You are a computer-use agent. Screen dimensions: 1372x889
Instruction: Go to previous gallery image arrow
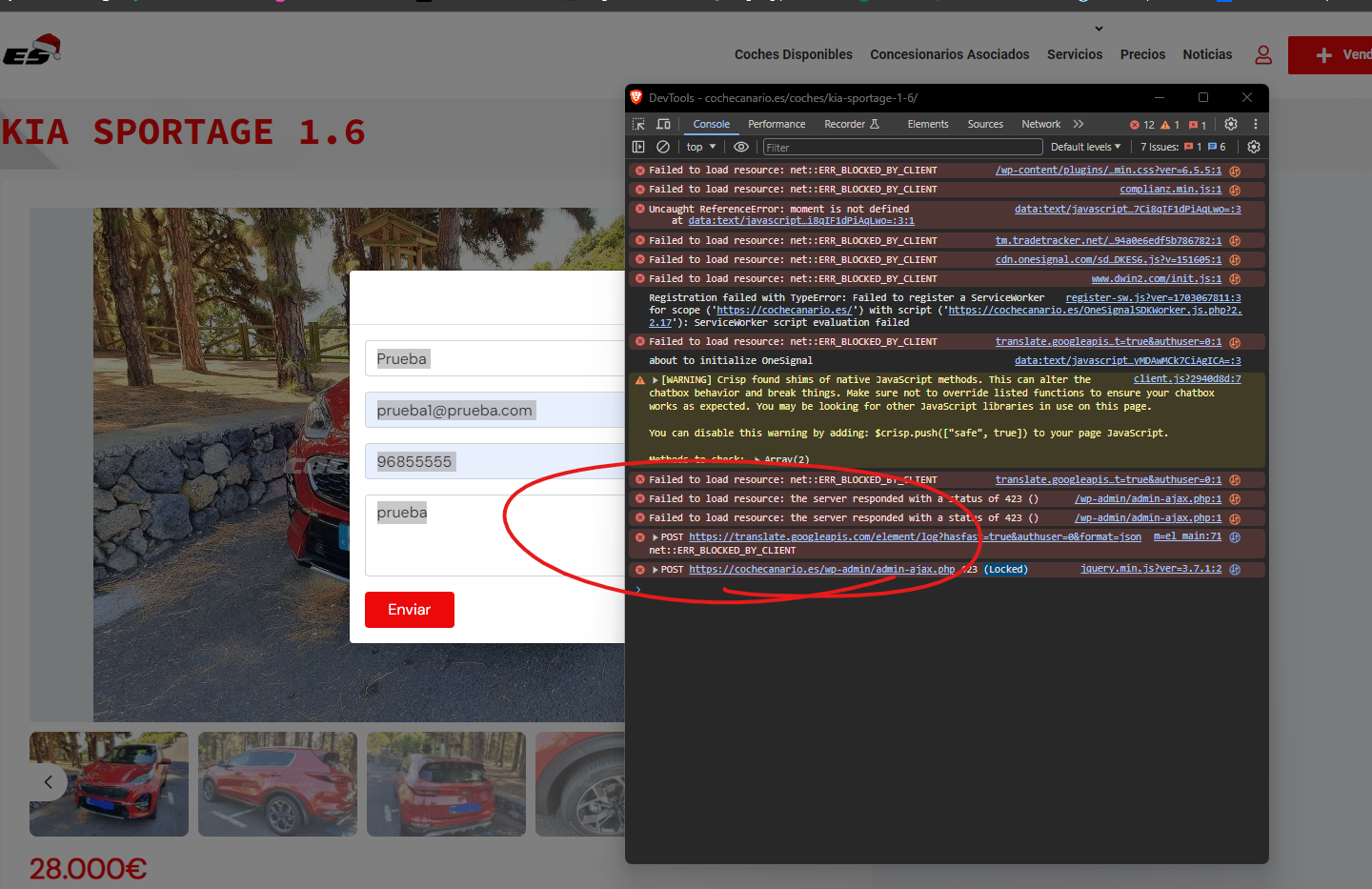[48, 782]
